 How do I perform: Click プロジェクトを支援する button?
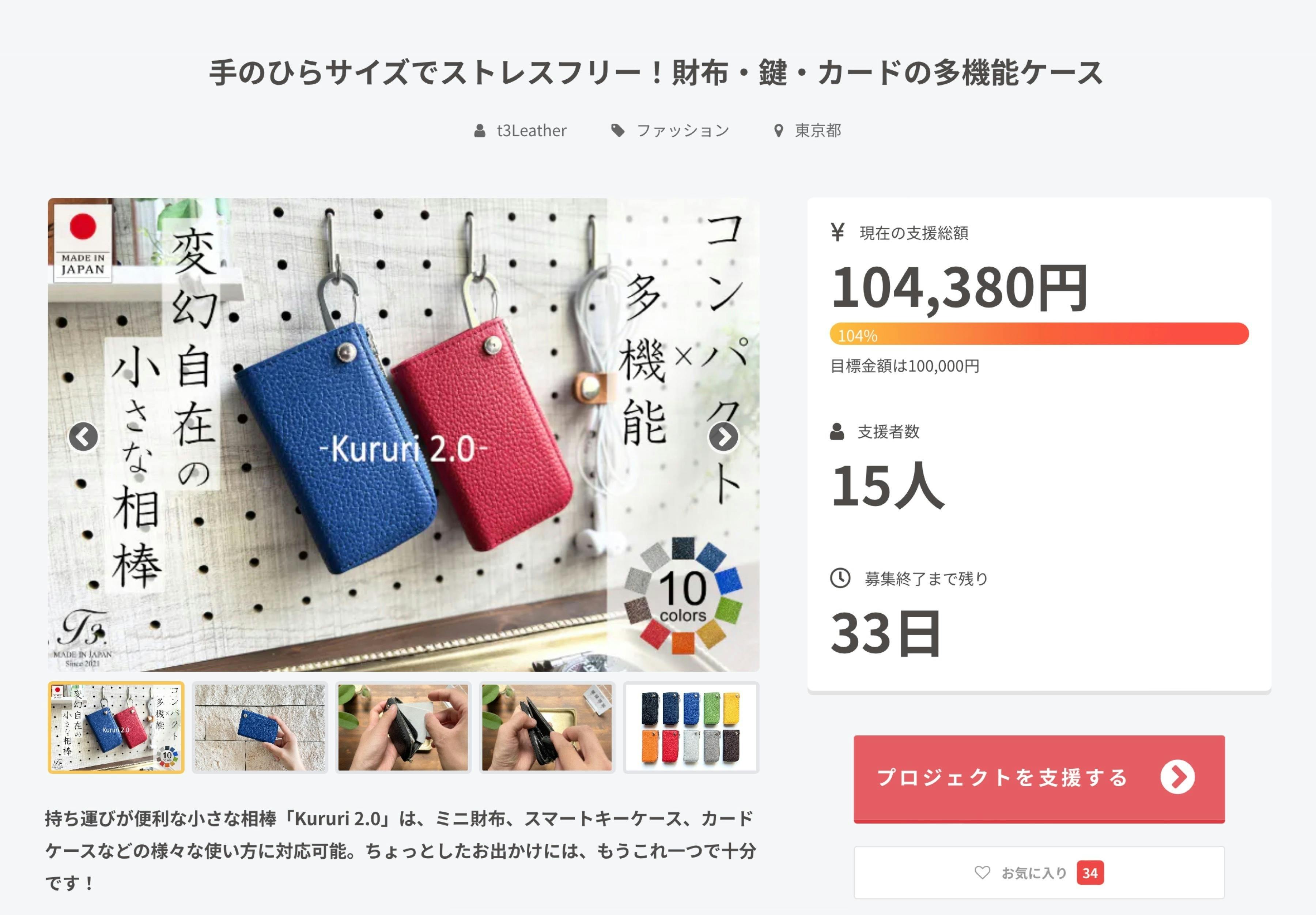tap(1039, 779)
